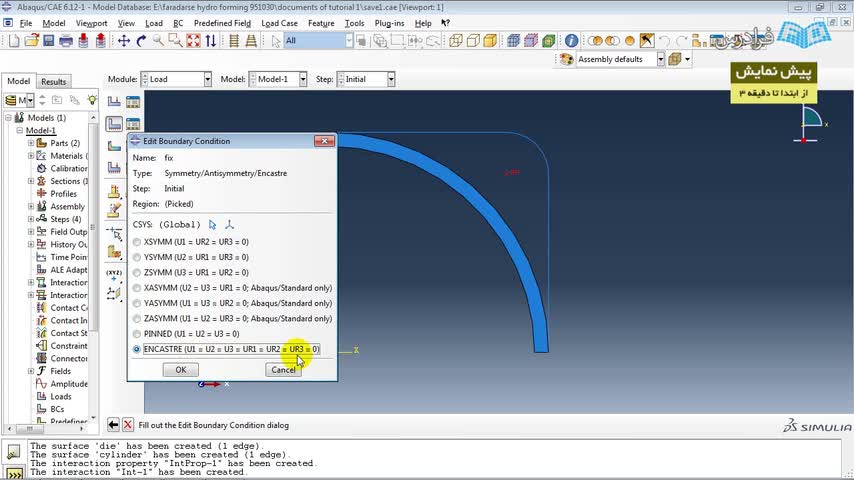Screen dimensions: 854x480
Task: Click the Hidden render style icon
Action: 473,41
